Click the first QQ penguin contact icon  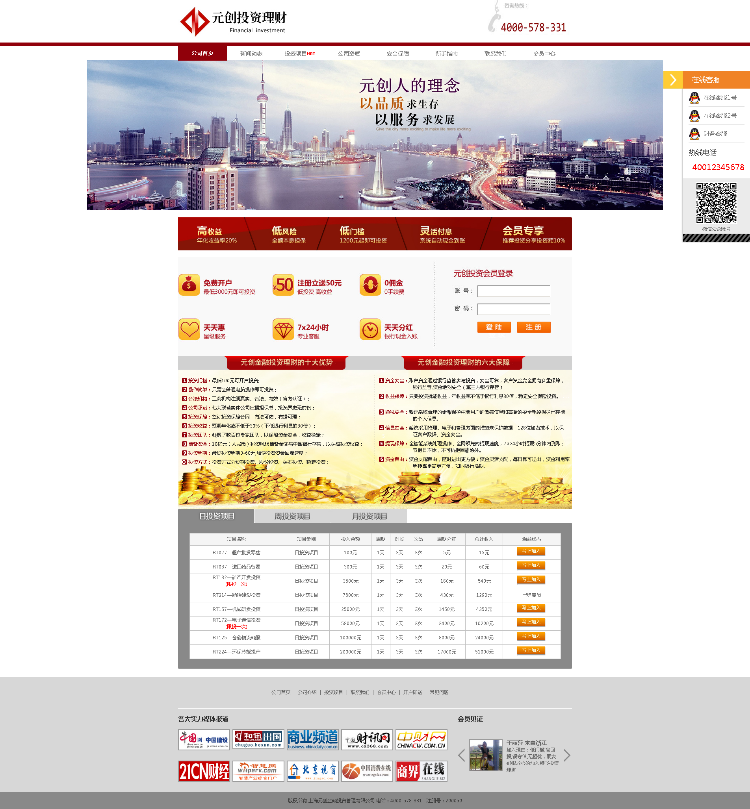(x=694, y=98)
